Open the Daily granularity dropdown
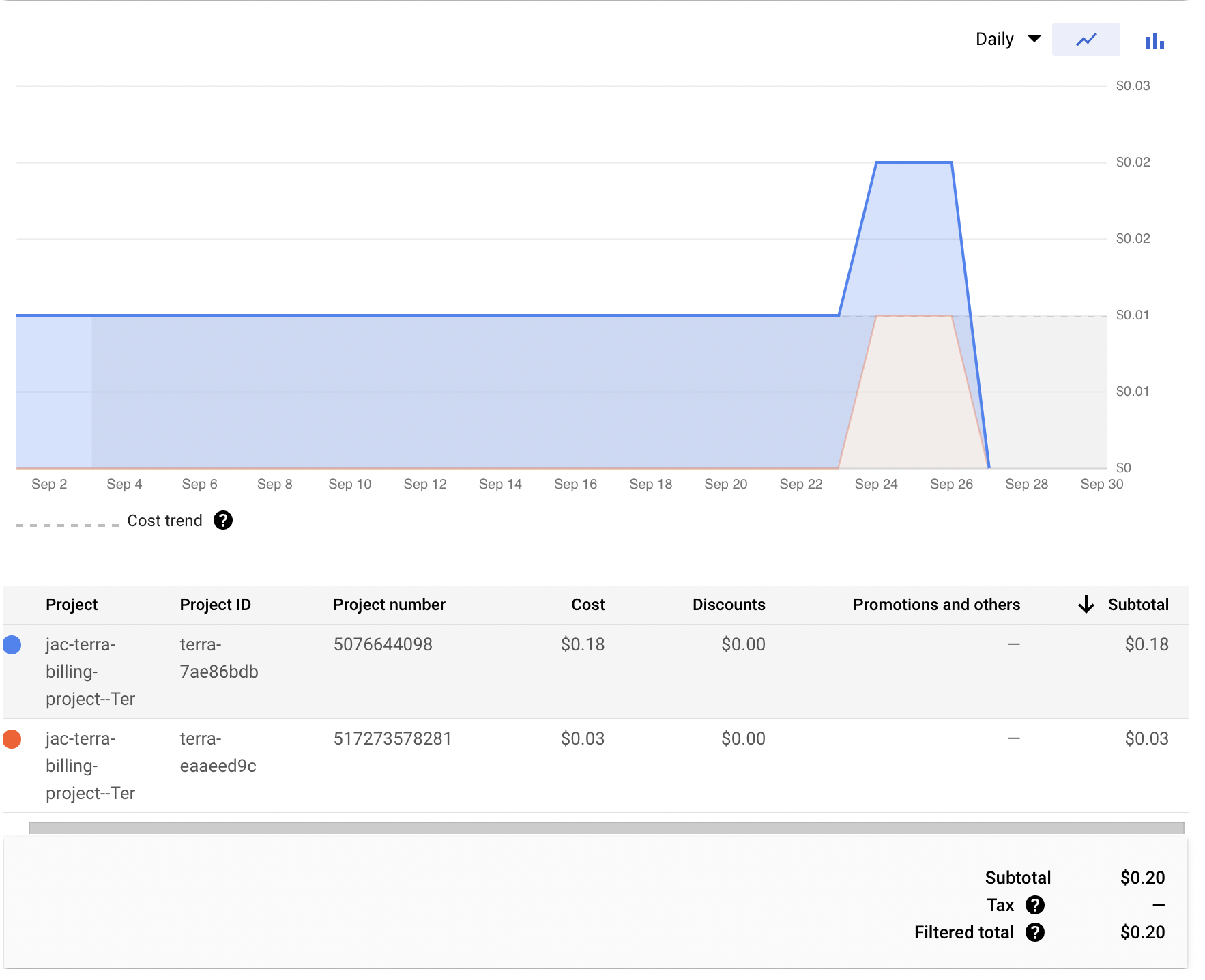This screenshot has height=980, width=1205. [1008, 39]
